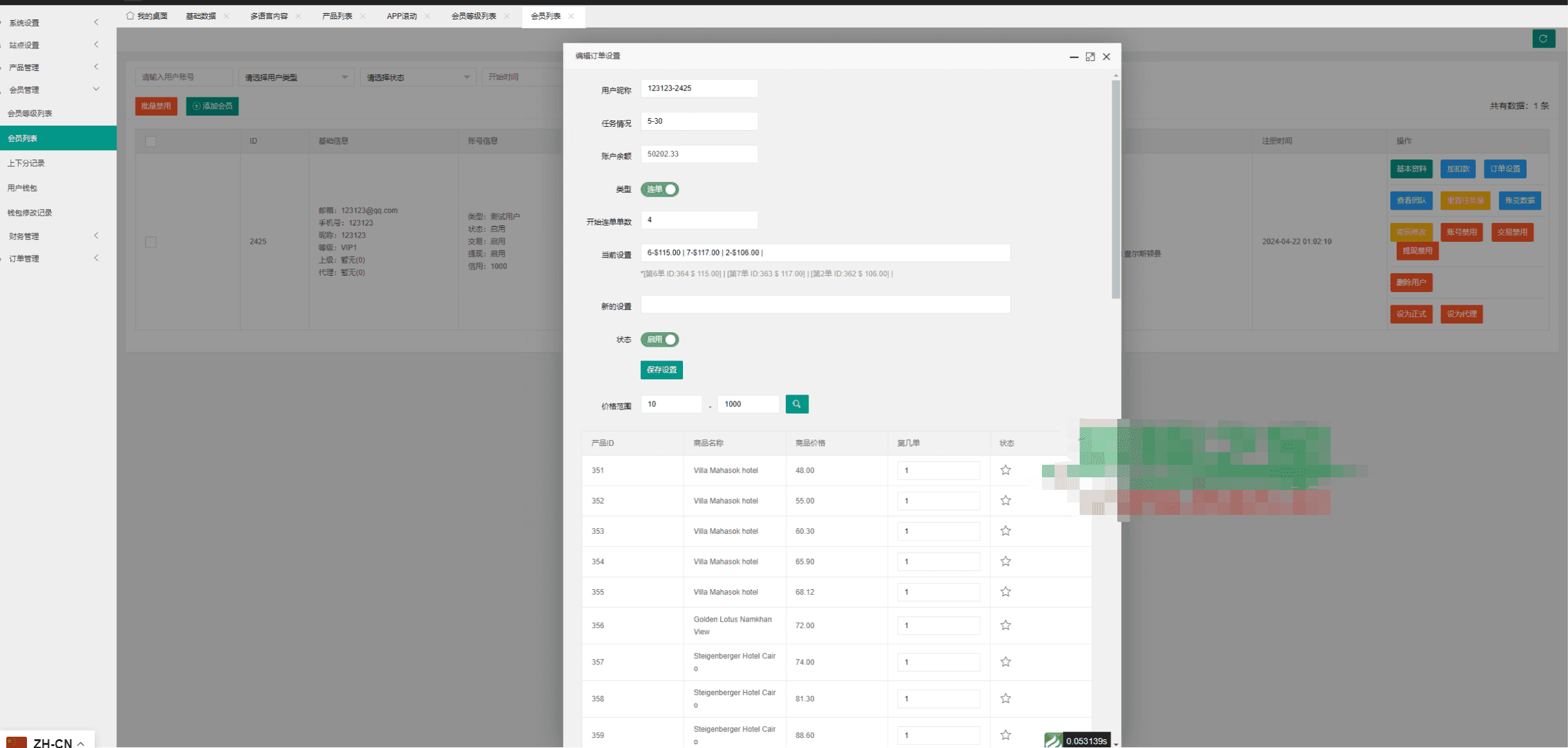Maximize the order settings dialog

(x=1090, y=57)
